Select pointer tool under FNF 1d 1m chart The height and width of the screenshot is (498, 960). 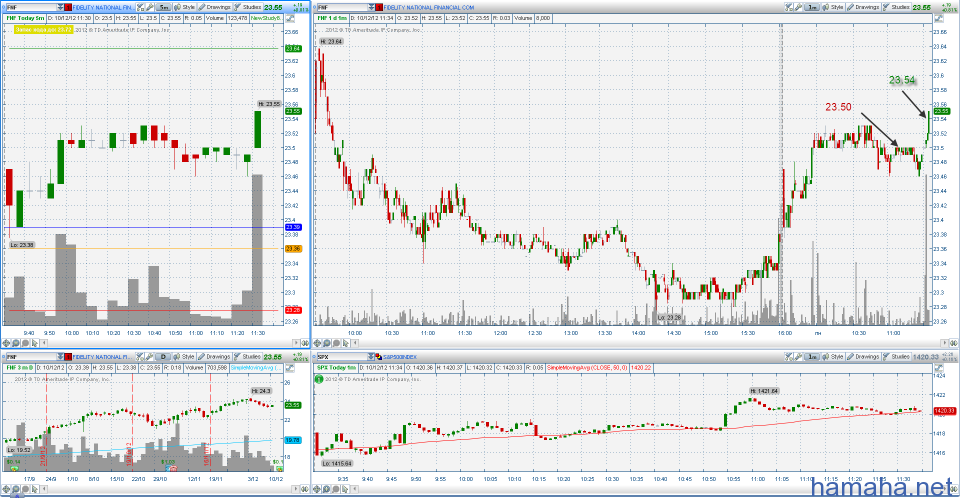[x=346, y=343]
